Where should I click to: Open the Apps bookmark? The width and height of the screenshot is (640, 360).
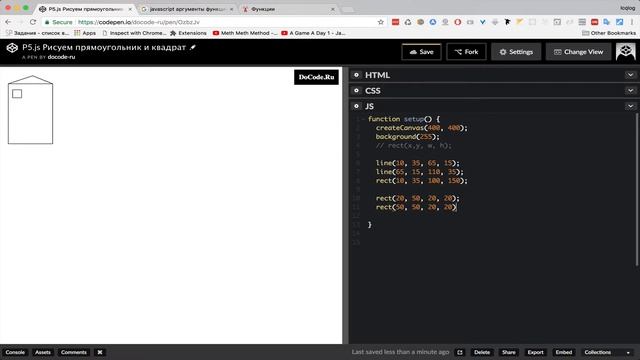85,33
